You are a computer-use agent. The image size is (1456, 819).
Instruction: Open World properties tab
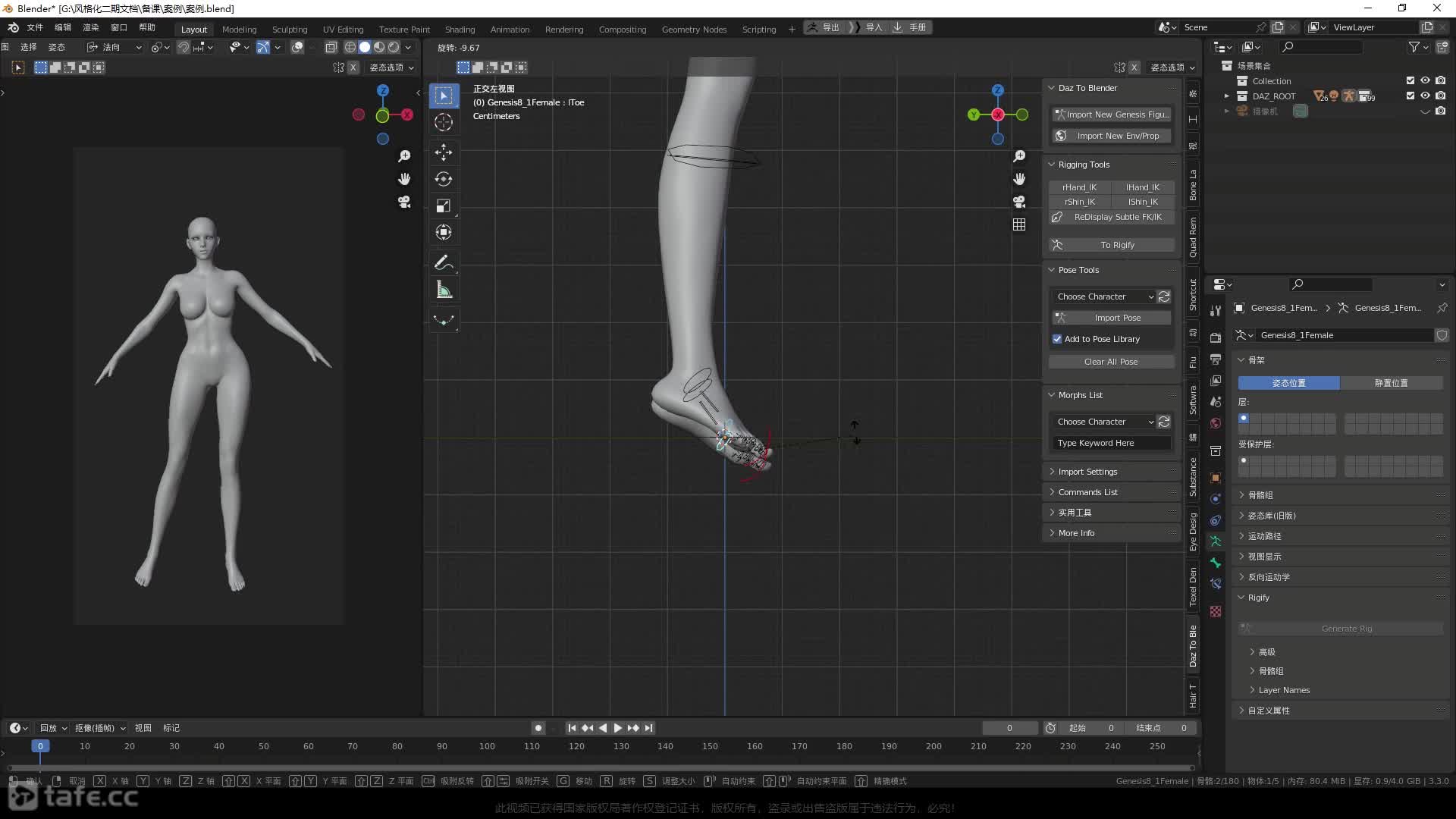(1216, 423)
